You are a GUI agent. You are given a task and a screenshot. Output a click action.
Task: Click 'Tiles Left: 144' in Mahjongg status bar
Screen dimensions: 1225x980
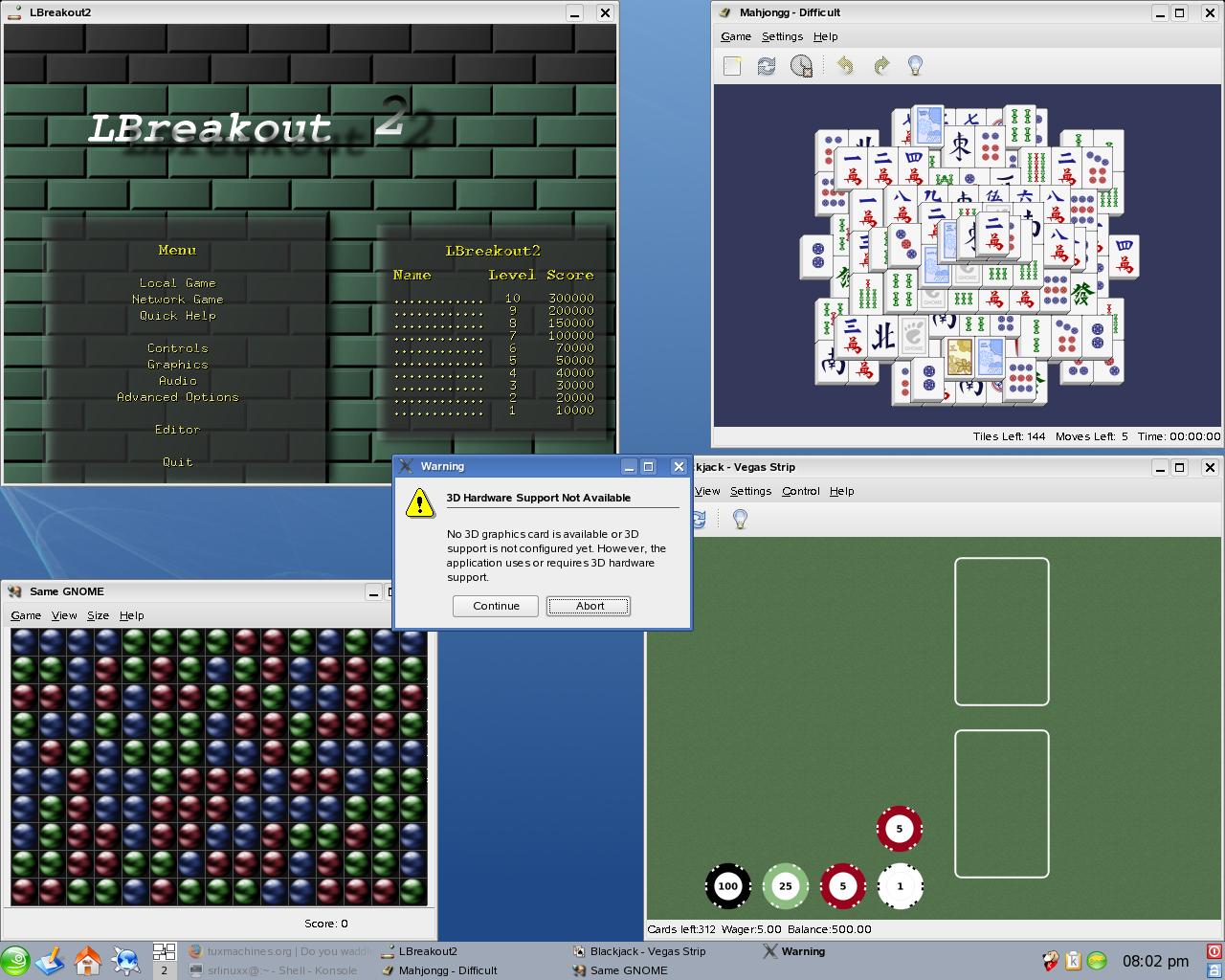(1009, 436)
